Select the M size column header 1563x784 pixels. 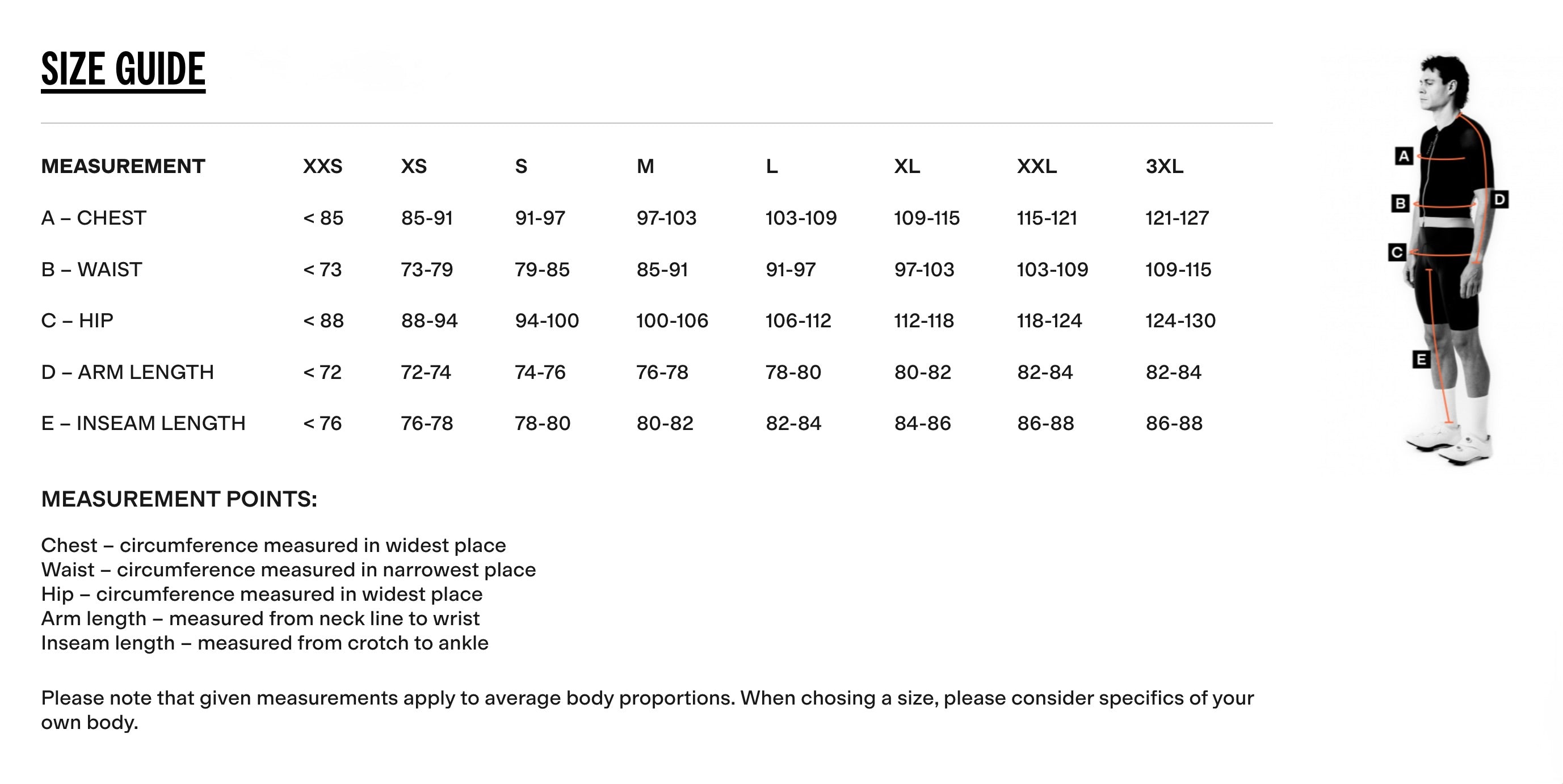tap(645, 166)
